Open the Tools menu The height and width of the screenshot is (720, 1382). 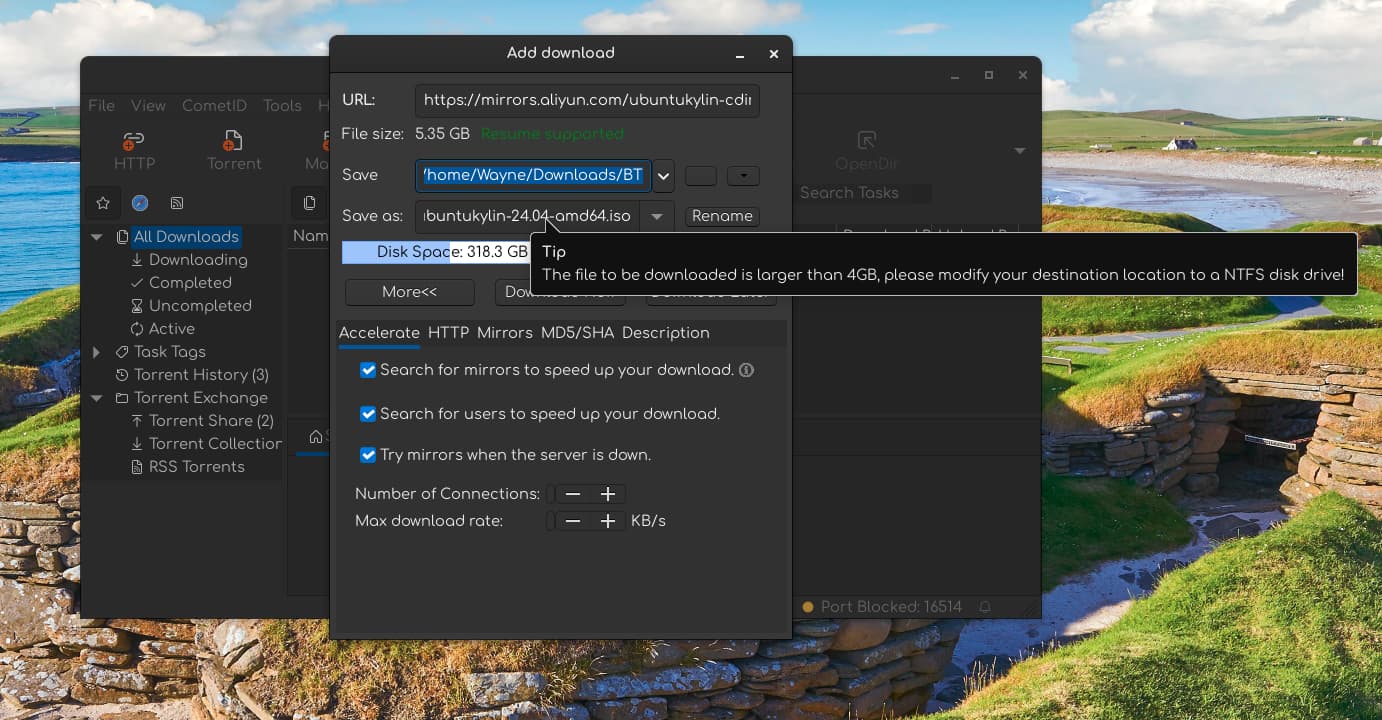(282, 106)
